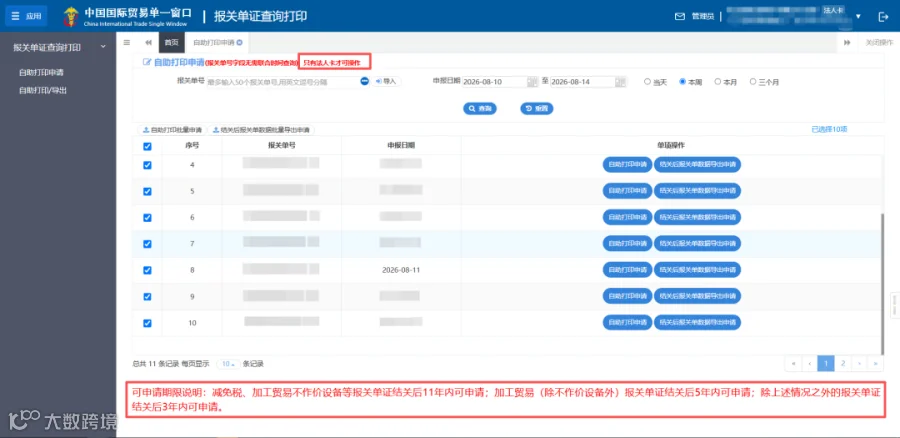Image resolution: width=900 pixels, height=438 pixels.
Task: Click 自助打印申请 button in row 4
Action: (x=627, y=165)
